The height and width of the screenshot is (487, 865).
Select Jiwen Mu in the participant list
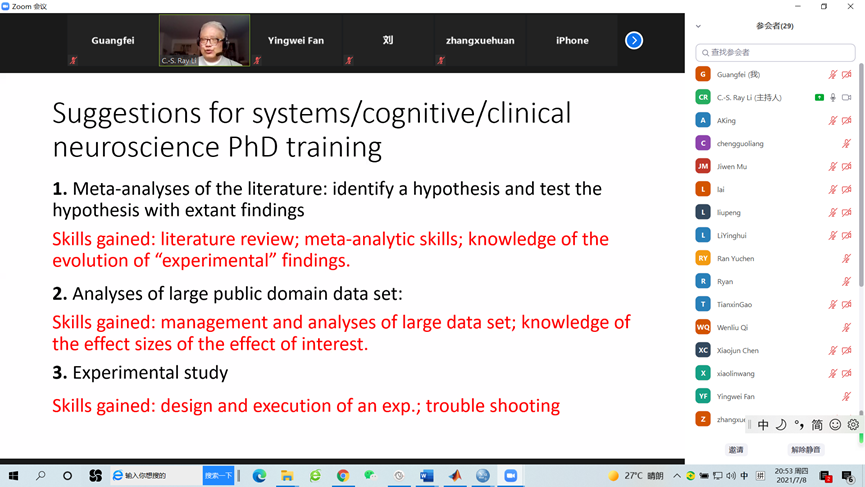732,167
